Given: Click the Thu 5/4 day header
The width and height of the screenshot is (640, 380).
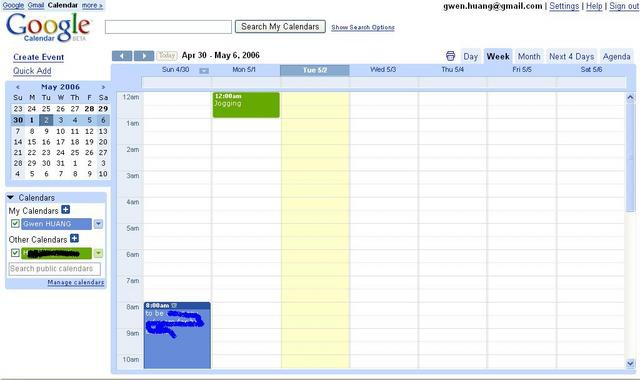Looking at the screenshot, I should click(x=452, y=70).
